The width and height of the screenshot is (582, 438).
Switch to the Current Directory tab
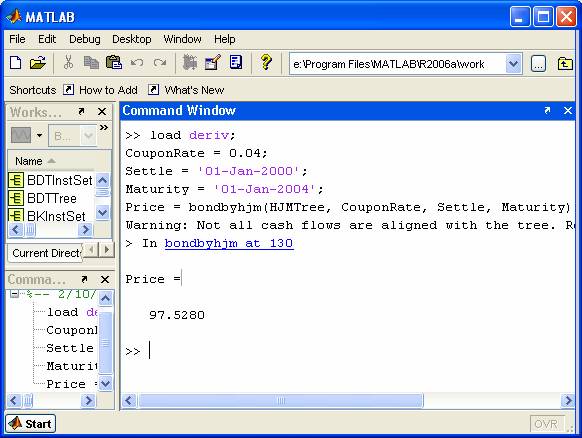pos(45,253)
